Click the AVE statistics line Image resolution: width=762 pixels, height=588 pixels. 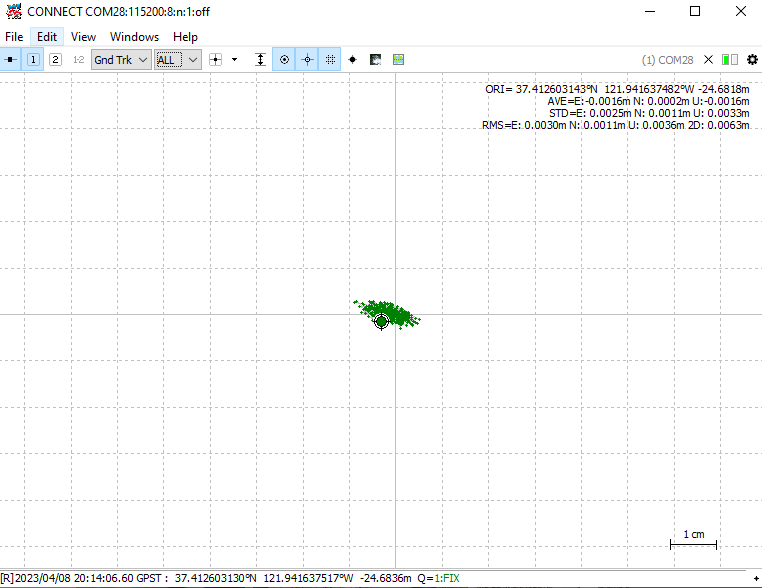[x=648, y=101]
